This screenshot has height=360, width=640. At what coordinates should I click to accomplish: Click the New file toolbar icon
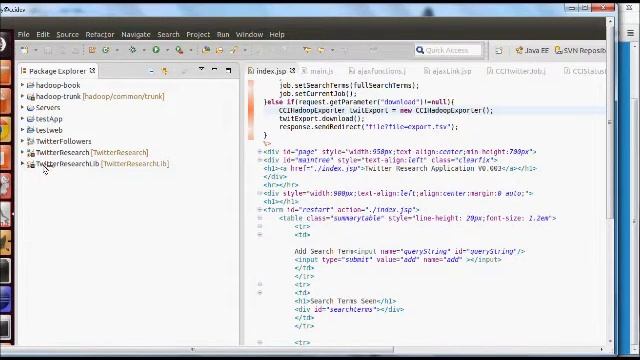point(24,50)
